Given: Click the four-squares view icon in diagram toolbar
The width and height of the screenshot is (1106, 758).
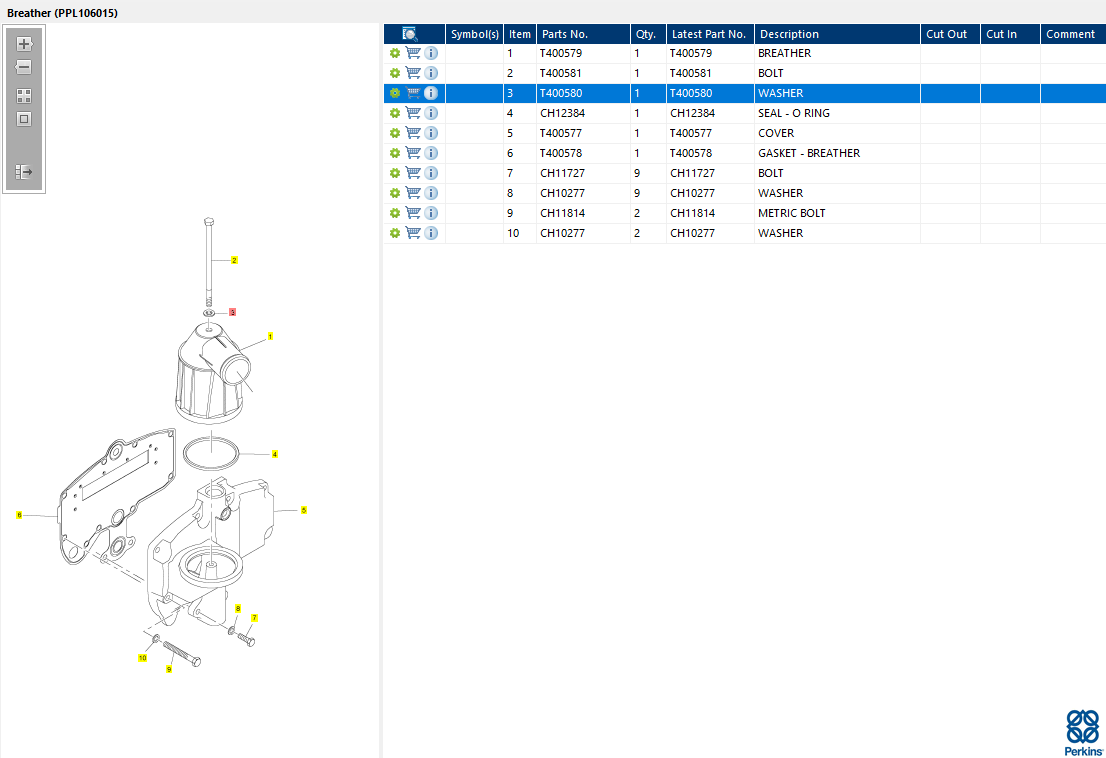Looking at the screenshot, I should (24, 96).
